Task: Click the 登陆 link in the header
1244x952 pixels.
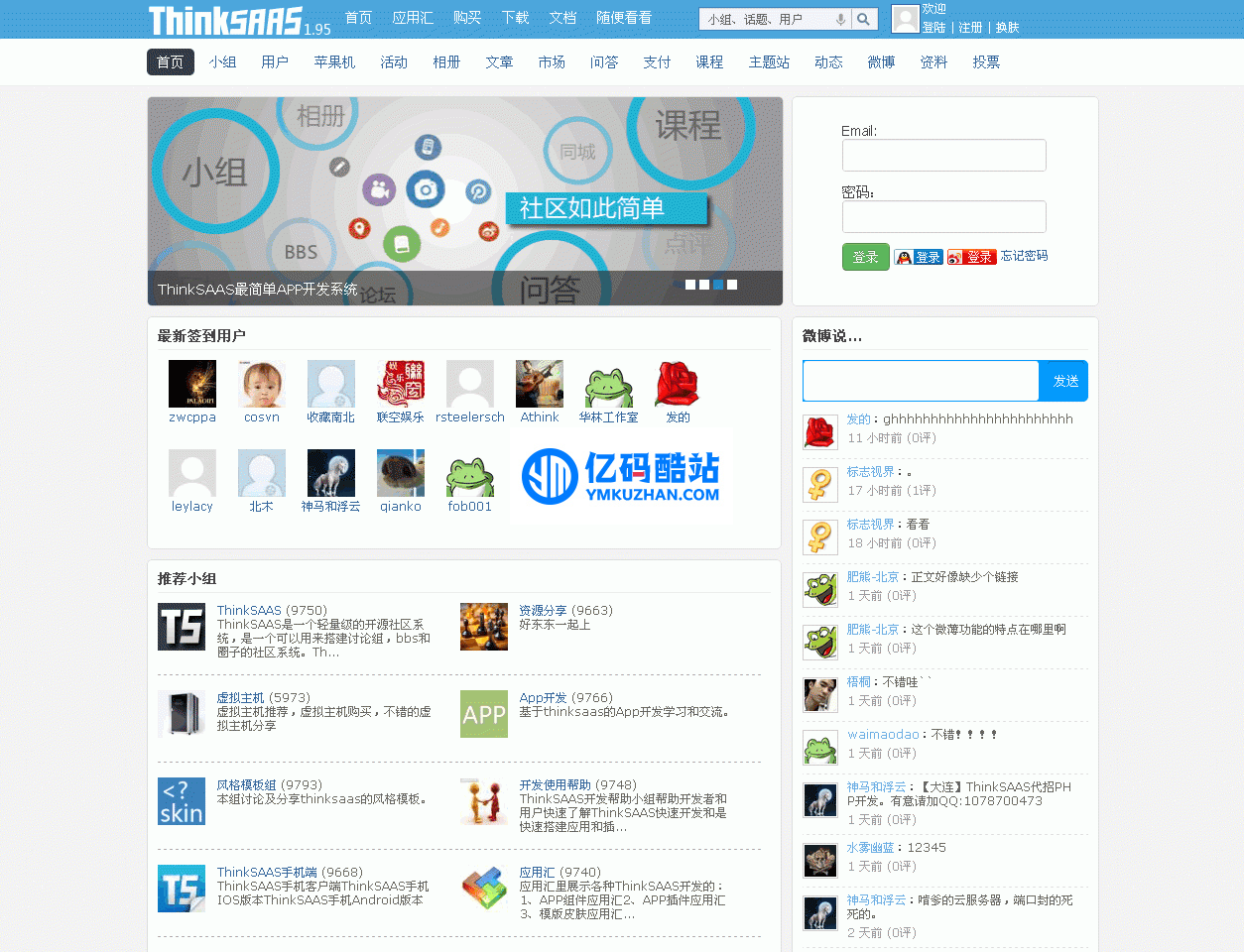Action: [x=933, y=28]
